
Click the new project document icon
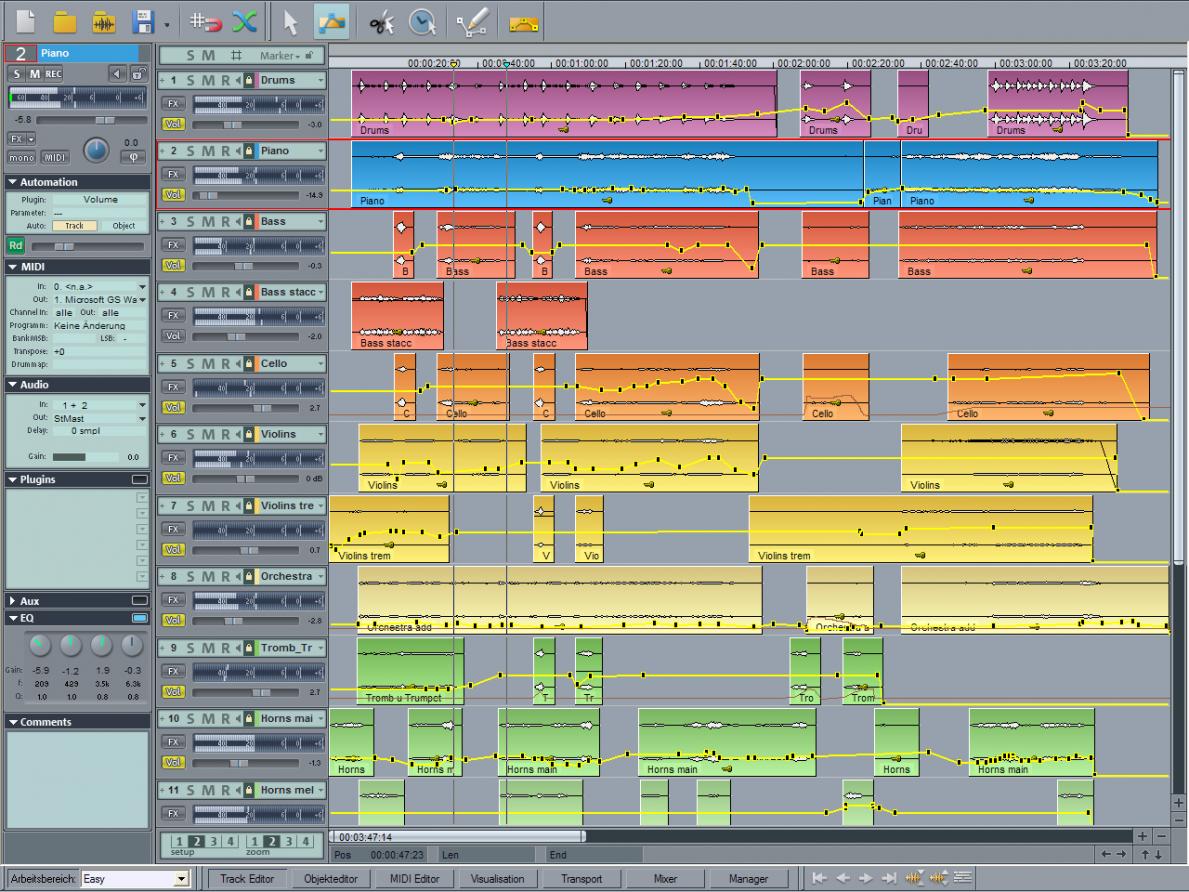click(x=25, y=21)
